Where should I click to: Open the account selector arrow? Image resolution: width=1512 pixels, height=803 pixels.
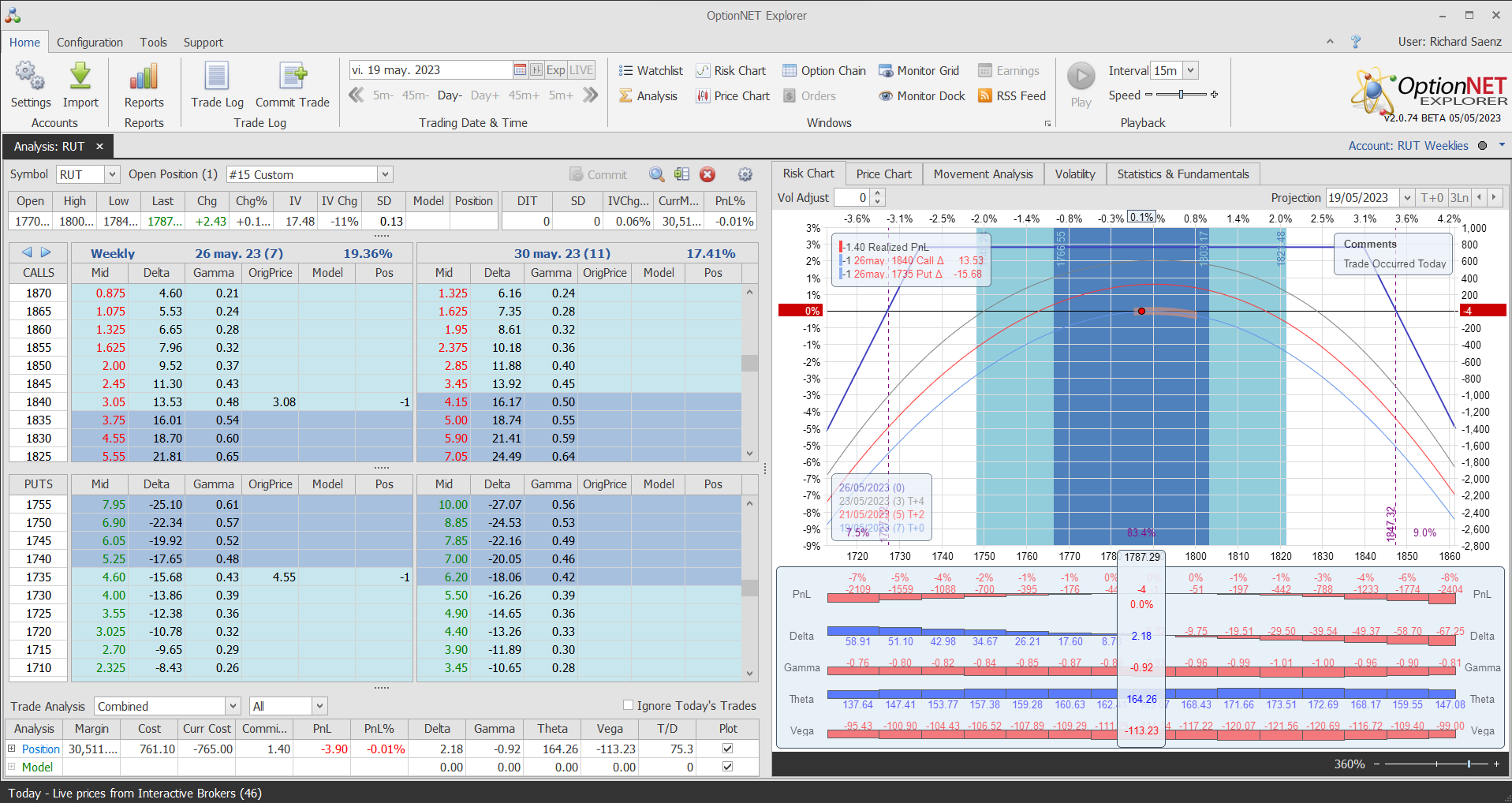click(x=1502, y=145)
